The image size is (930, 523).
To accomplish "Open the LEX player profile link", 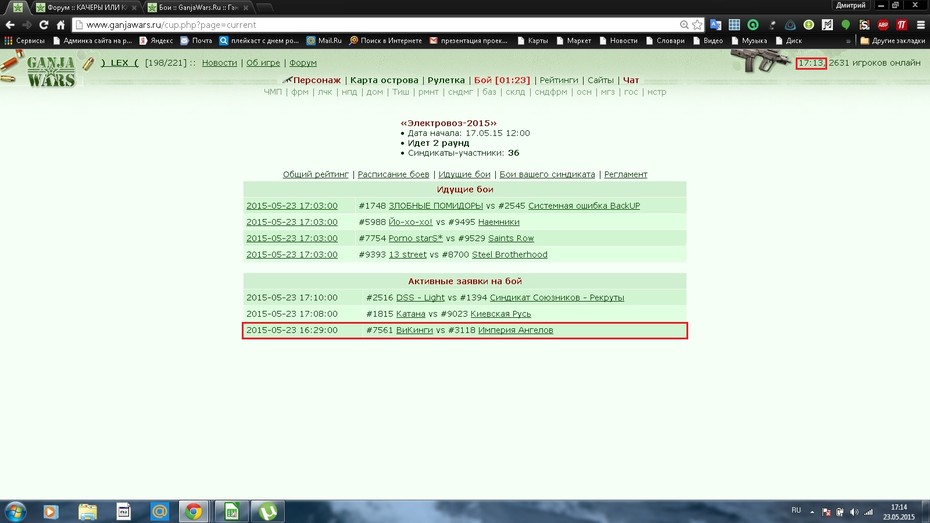I will tap(119, 63).
